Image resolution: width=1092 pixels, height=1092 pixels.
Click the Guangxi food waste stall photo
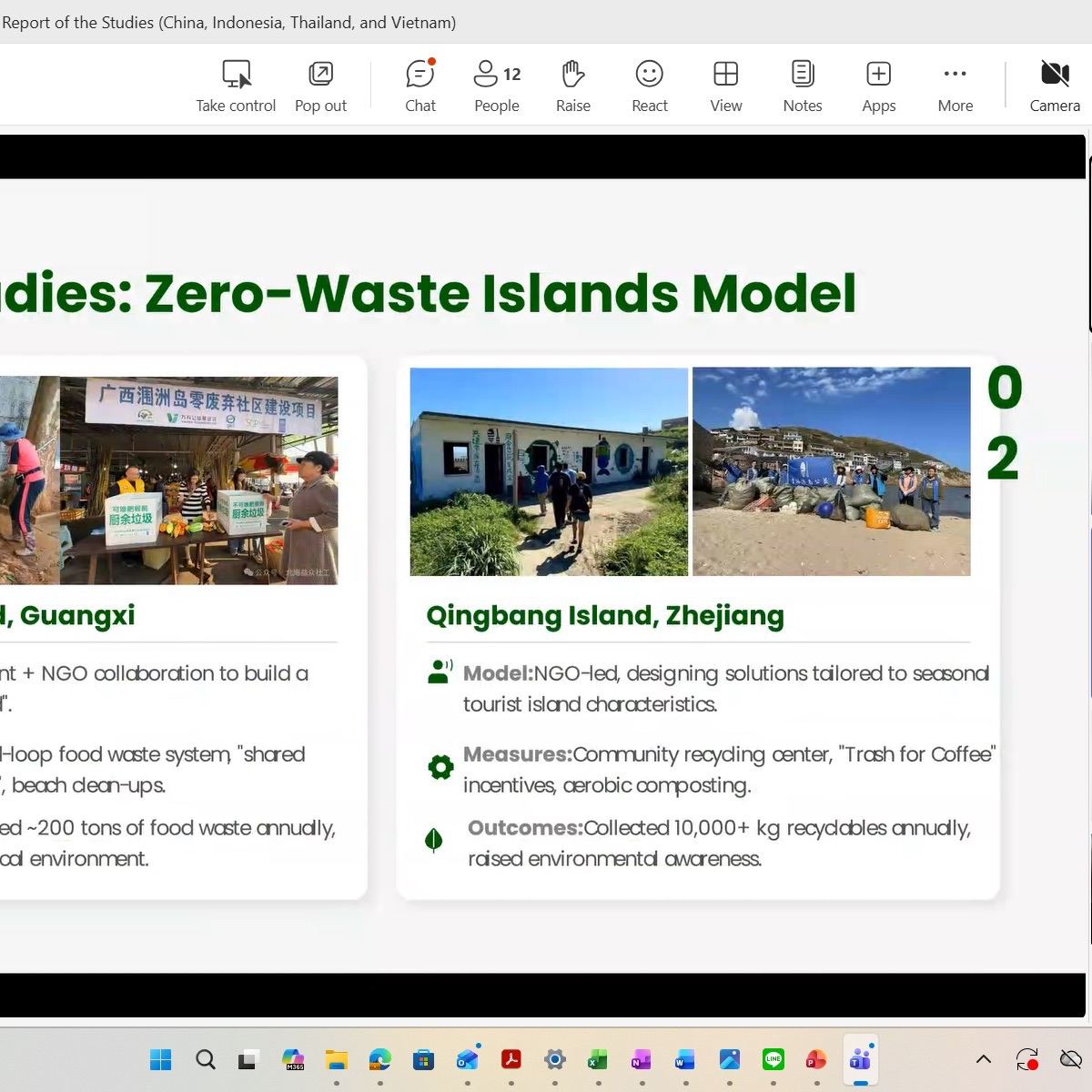[198, 480]
